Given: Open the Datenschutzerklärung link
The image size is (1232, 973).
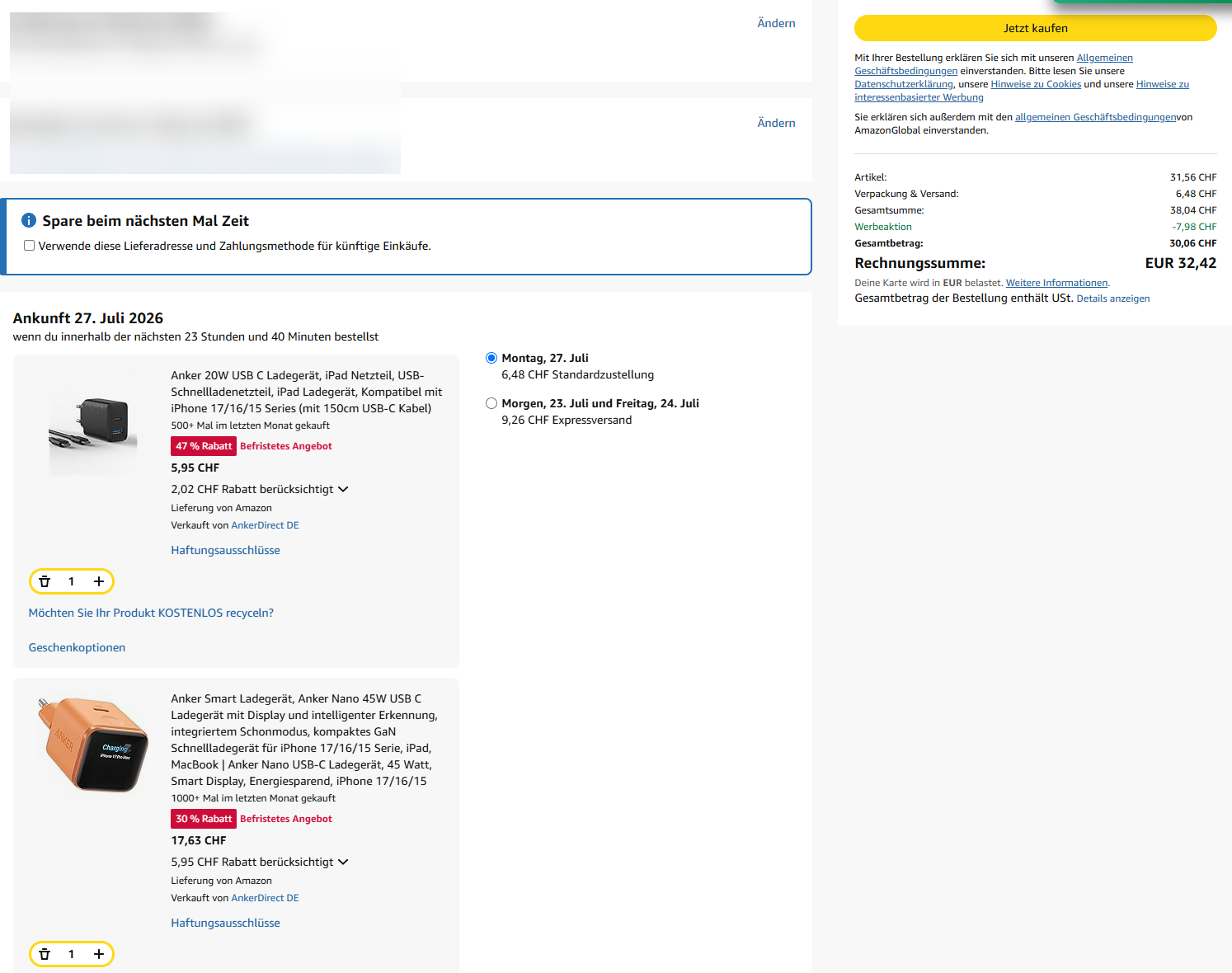Looking at the screenshot, I should tap(904, 84).
